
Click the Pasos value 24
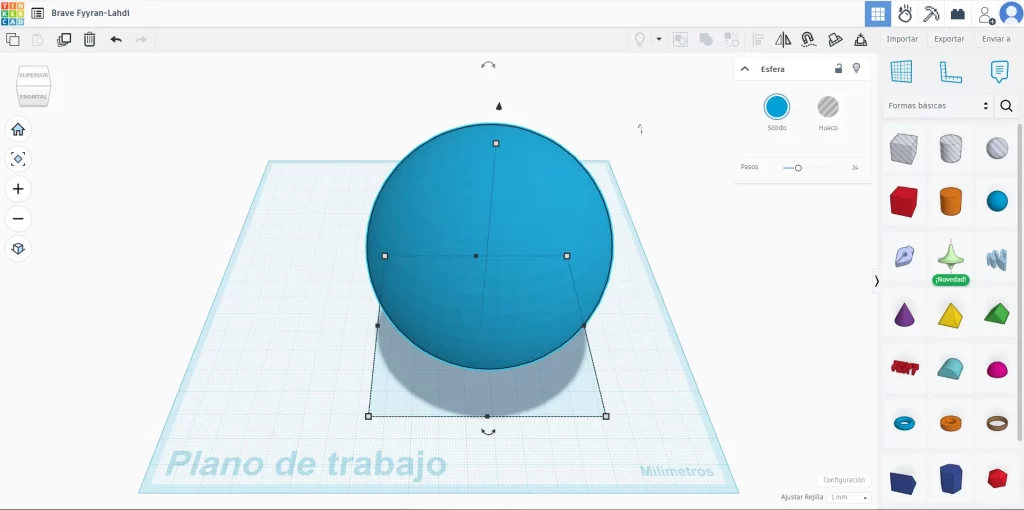point(855,168)
